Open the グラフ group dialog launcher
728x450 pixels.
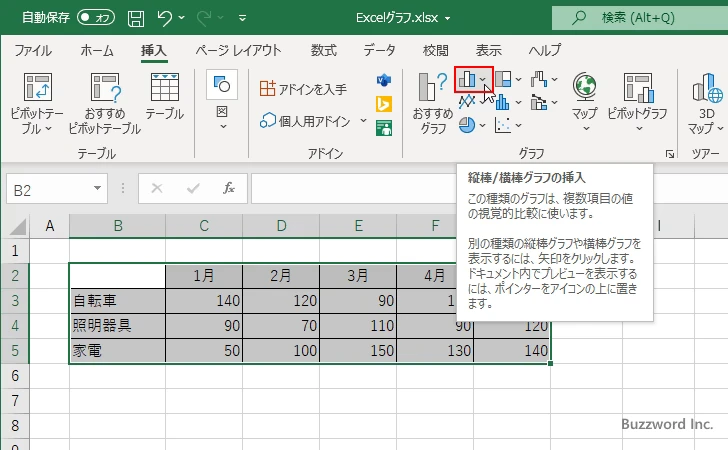click(x=670, y=154)
